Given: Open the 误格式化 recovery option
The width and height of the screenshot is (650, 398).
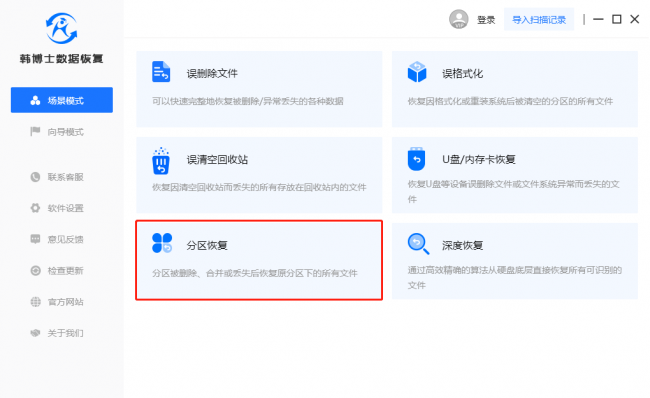Looking at the screenshot, I should [514, 89].
